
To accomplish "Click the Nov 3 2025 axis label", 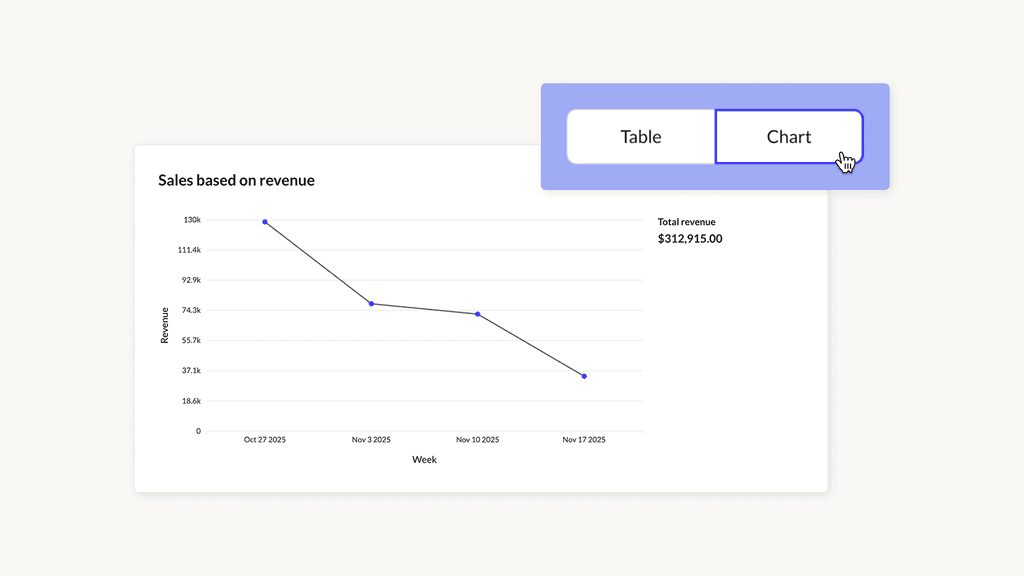I will click(371, 440).
